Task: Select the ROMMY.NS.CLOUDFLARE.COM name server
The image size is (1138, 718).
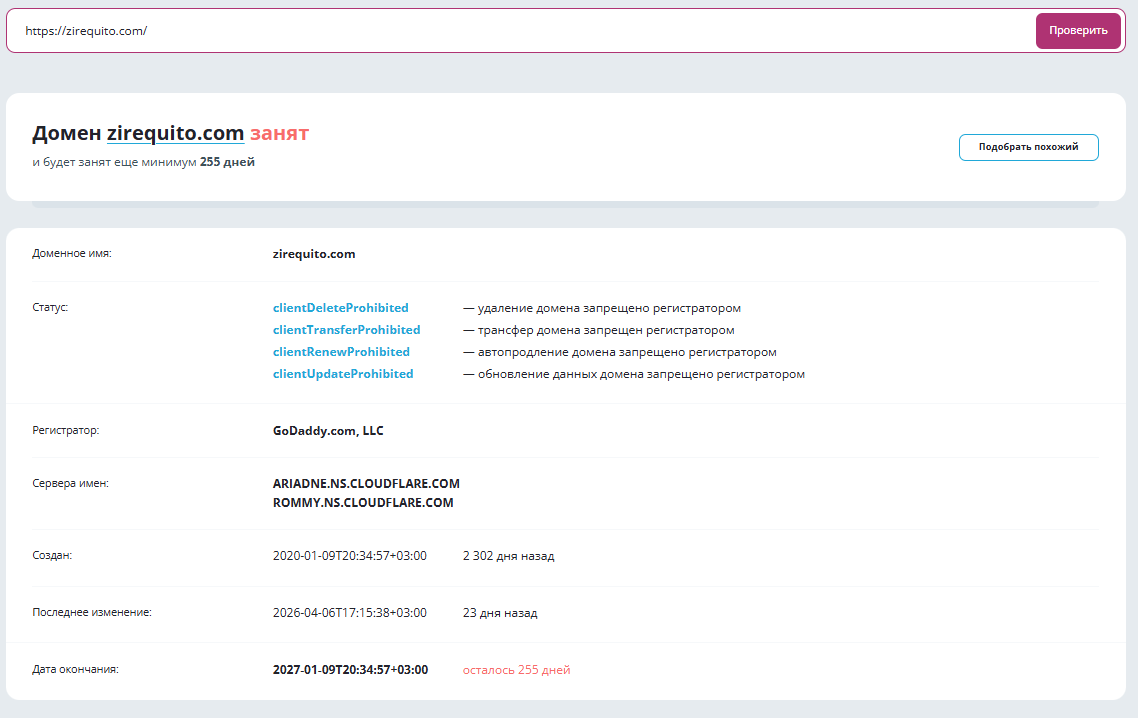Action: (x=363, y=503)
